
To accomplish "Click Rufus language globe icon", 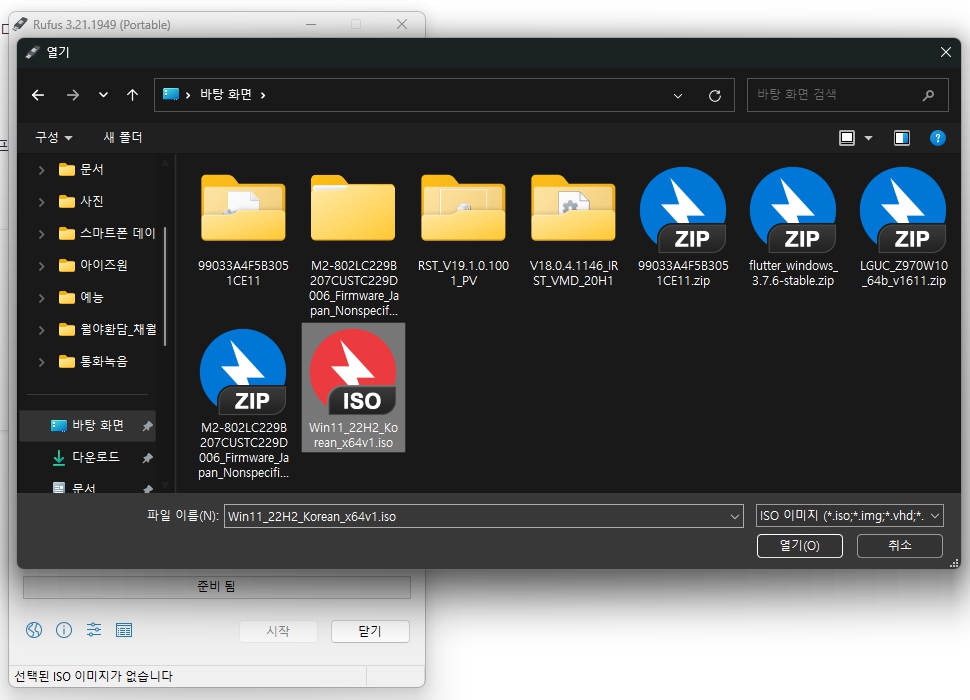I will click(x=34, y=630).
